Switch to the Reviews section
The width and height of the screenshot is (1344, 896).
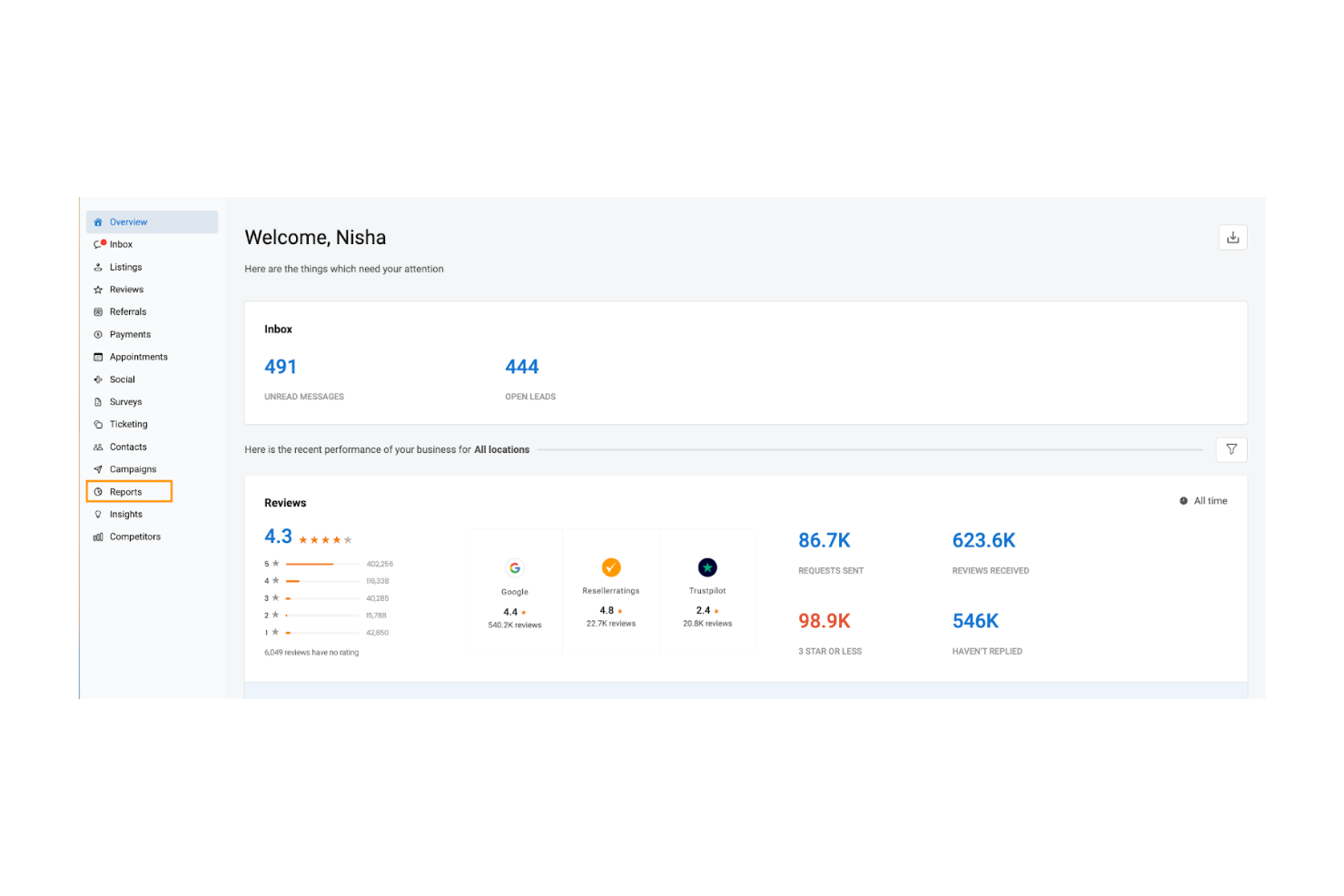[x=126, y=289]
